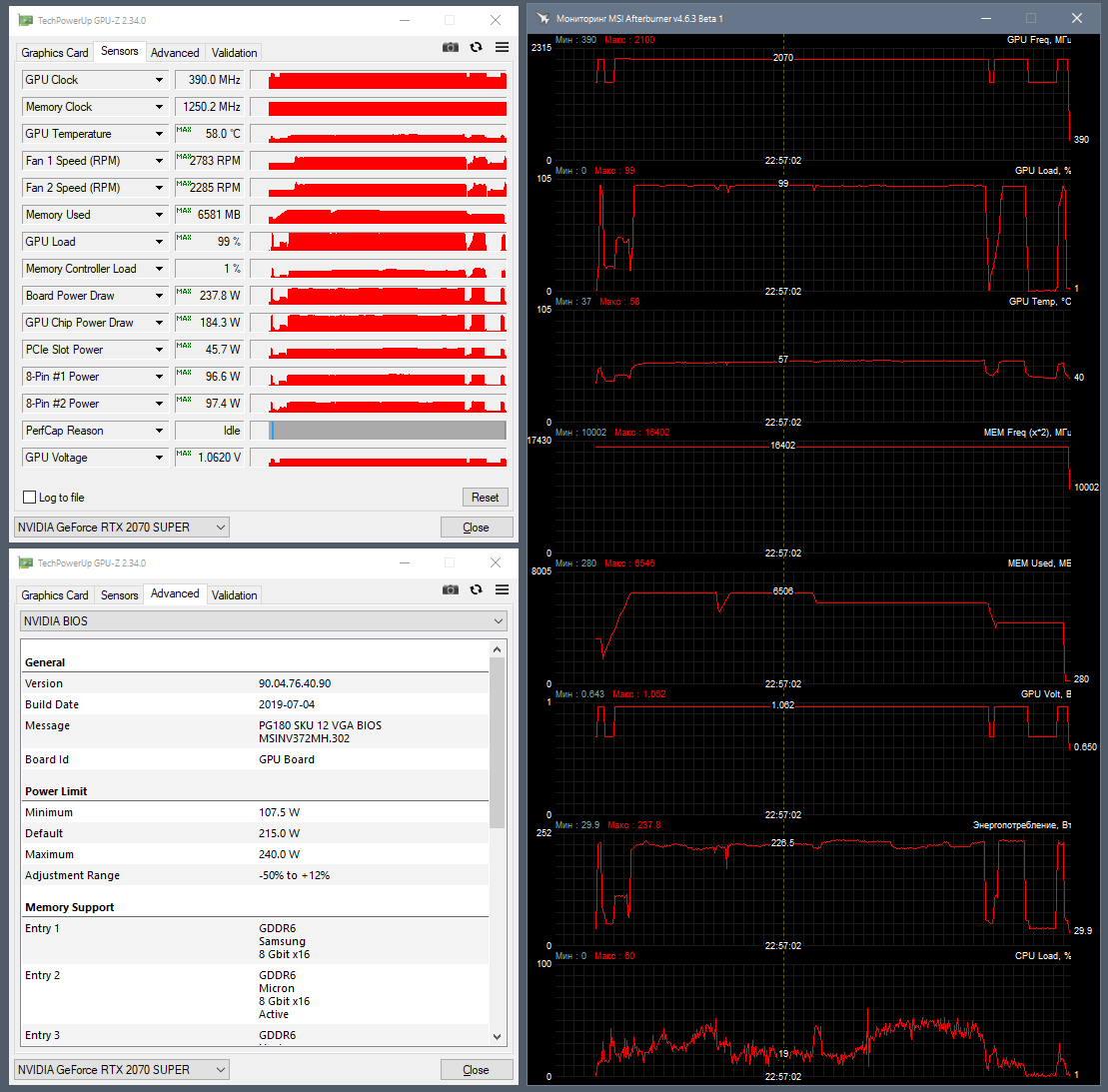Click the GPU Clock history graph
Image resolution: width=1108 pixels, height=1092 pixels.
coord(379,80)
